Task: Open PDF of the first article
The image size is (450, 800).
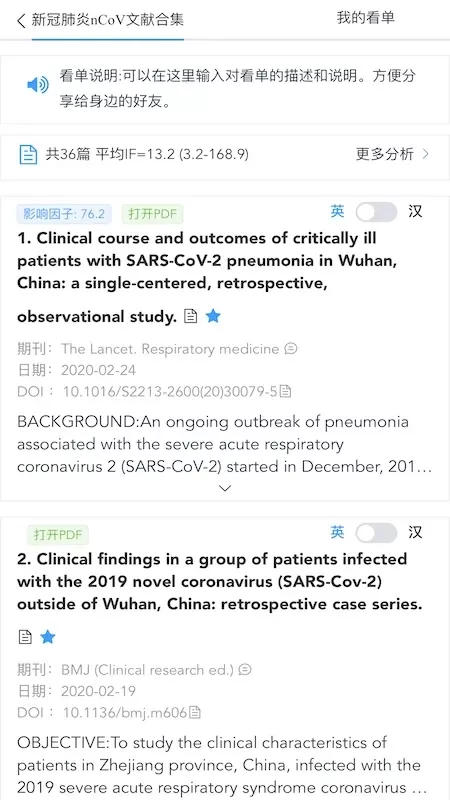Action: 153,214
